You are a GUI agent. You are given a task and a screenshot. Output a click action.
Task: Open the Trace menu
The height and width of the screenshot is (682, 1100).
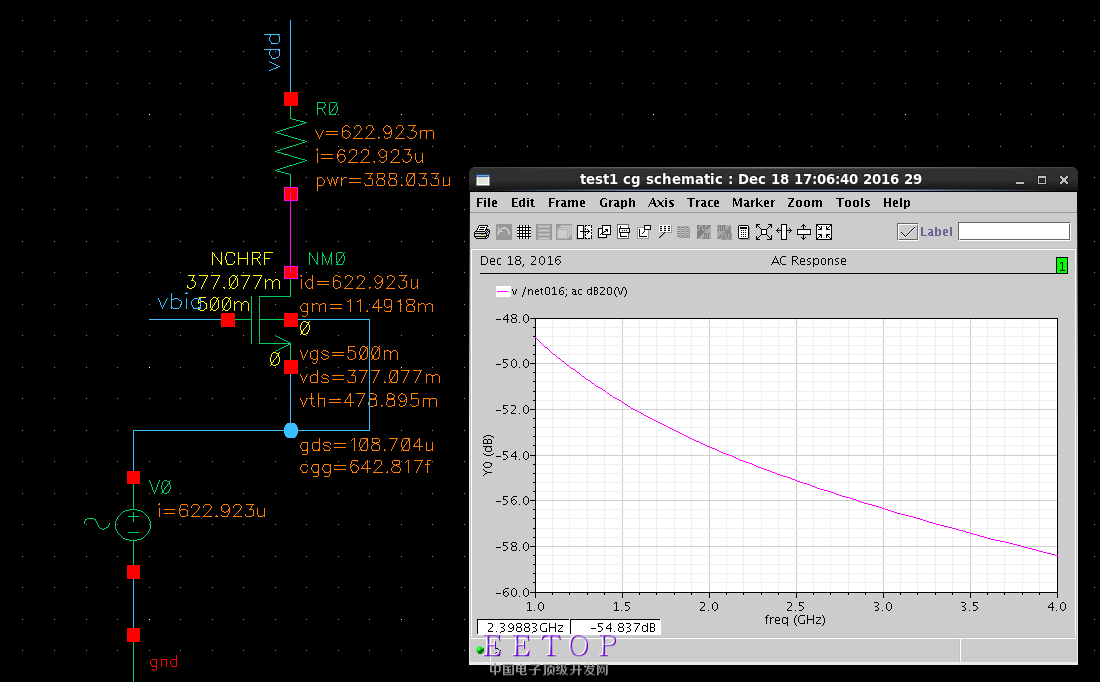pyautogui.click(x=703, y=203)
